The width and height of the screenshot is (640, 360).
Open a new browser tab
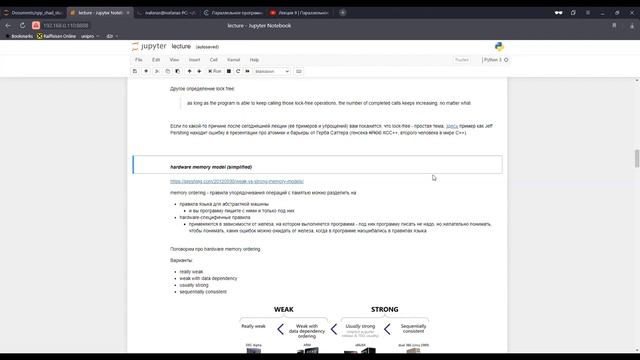pos(342,13)
